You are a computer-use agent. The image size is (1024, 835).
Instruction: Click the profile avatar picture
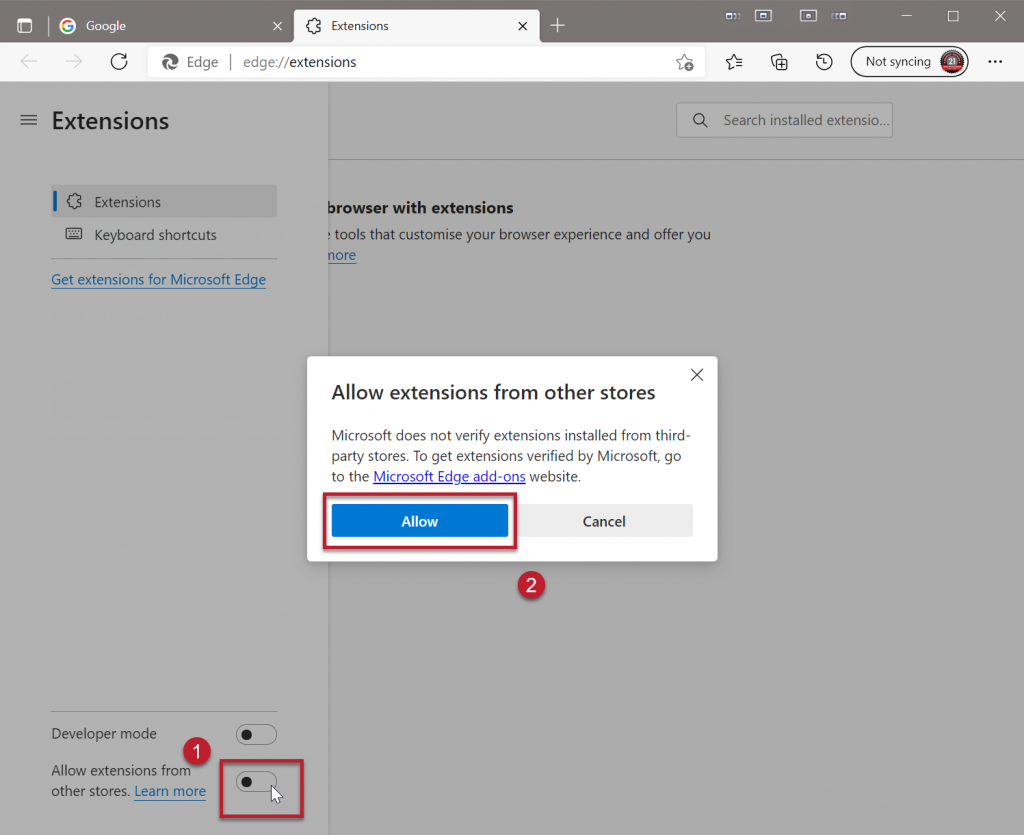(x=952, y=62)
